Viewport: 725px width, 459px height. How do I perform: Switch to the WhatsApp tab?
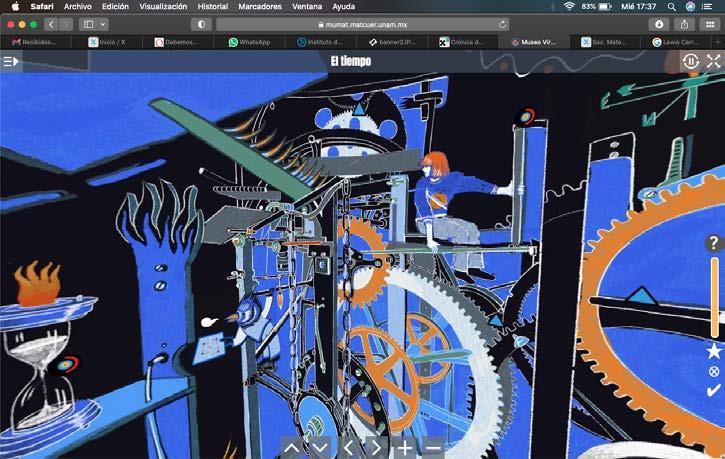(x=250, y=42)
